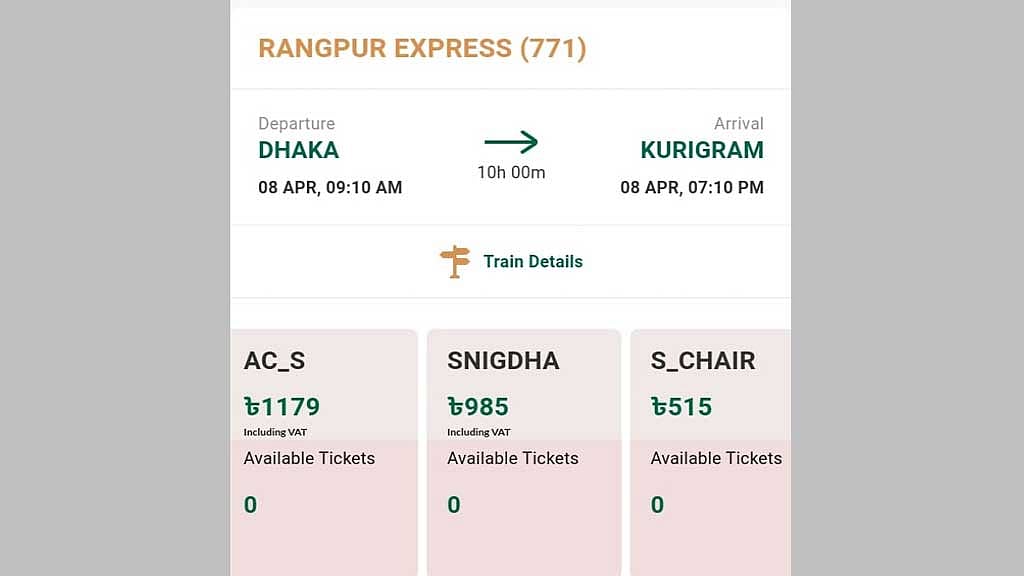Click the Including VAT note under SNIGDHA

pyautogui.click(x=479, y=432)
